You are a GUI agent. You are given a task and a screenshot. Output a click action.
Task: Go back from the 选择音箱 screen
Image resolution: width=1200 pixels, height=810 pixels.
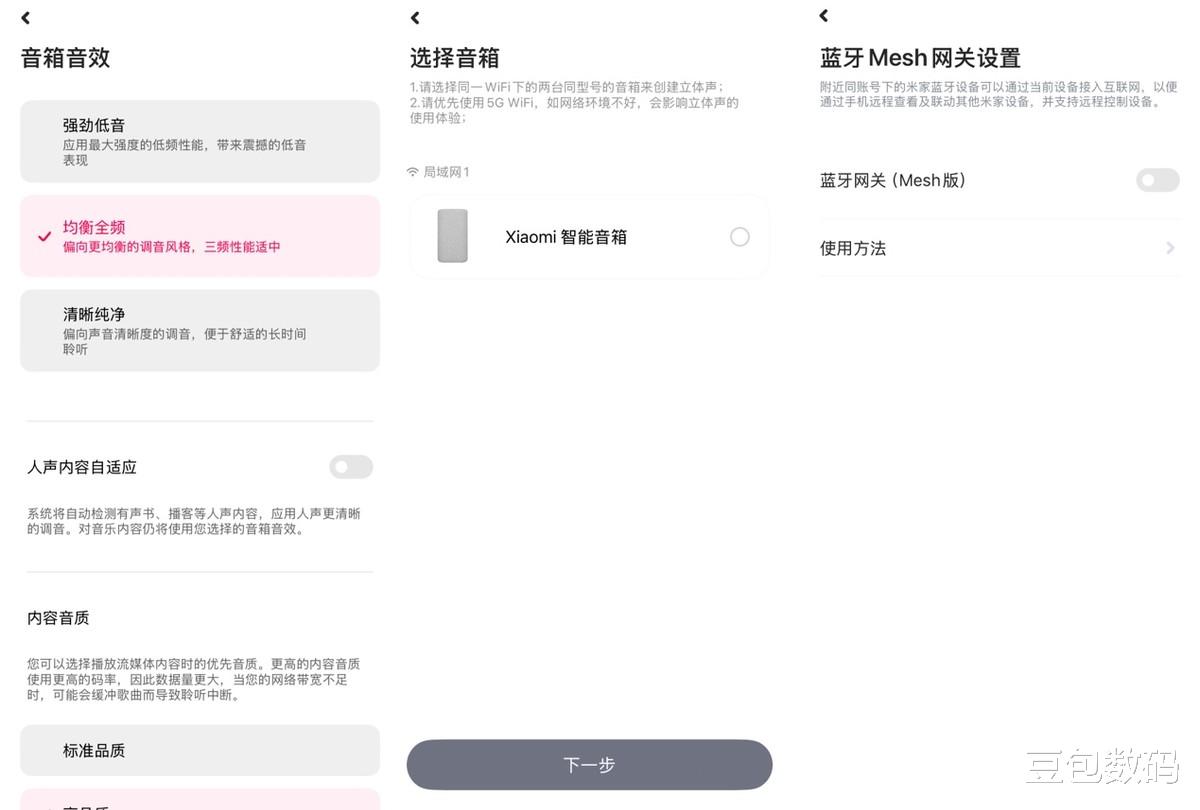[x=415, y=18]
